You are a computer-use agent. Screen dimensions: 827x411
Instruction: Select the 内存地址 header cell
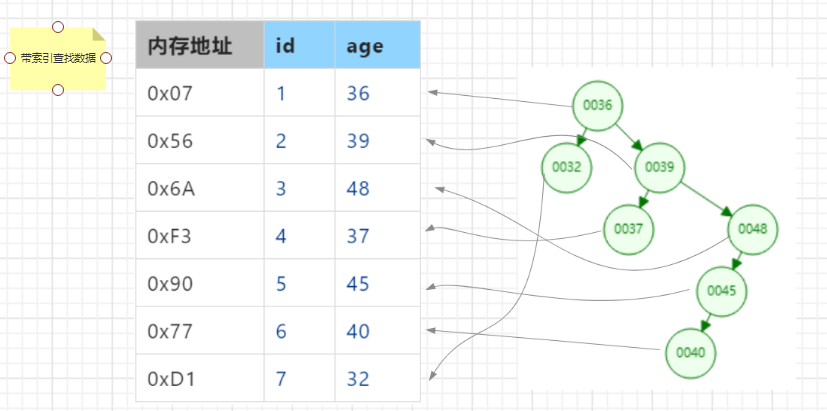coord(200,45)
